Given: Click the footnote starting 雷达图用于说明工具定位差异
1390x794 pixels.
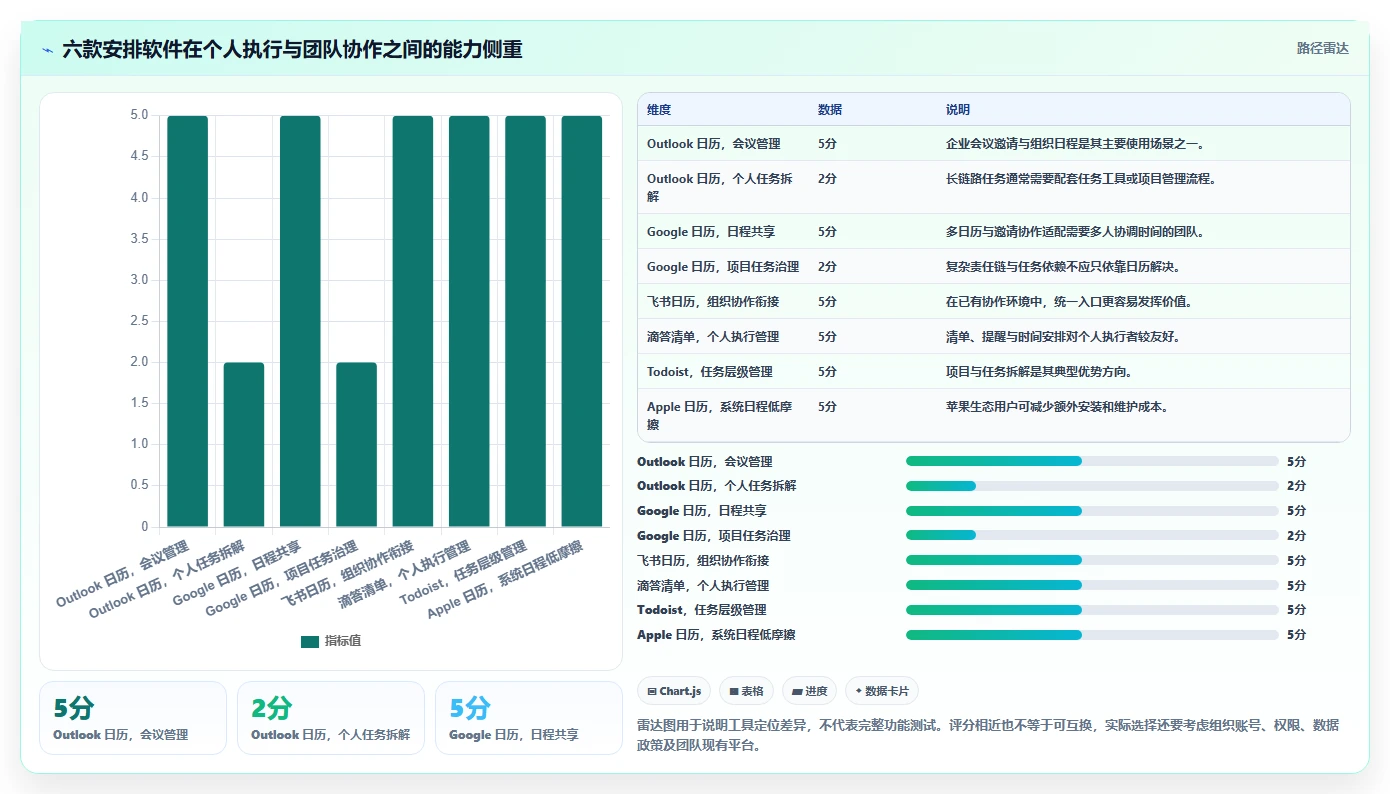Looking at the screenshot, I should point(987,735).
